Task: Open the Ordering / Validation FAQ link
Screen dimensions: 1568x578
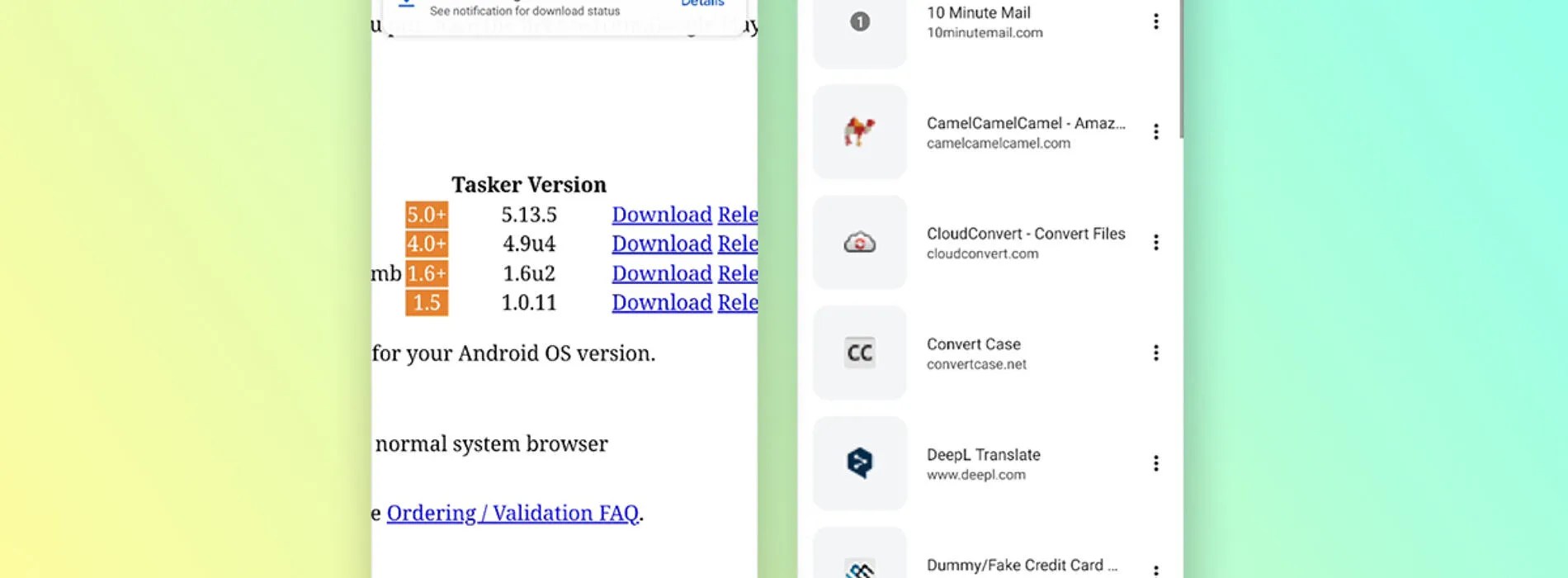Action: [512, 514]
